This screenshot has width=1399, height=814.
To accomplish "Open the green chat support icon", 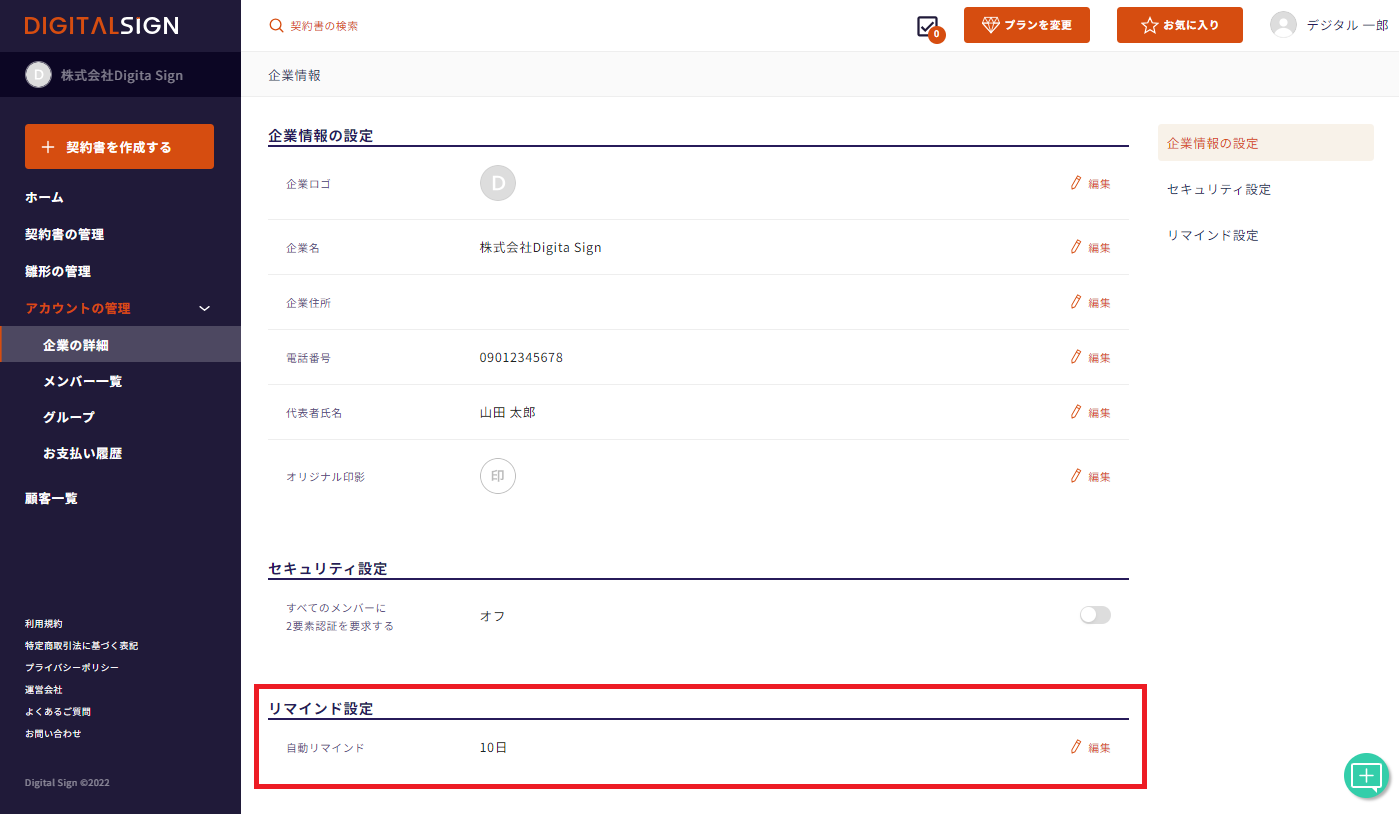I will (1366, 775).
